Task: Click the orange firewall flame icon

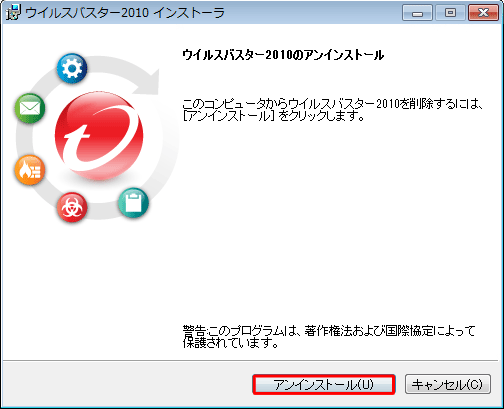Action: [30, 171]
